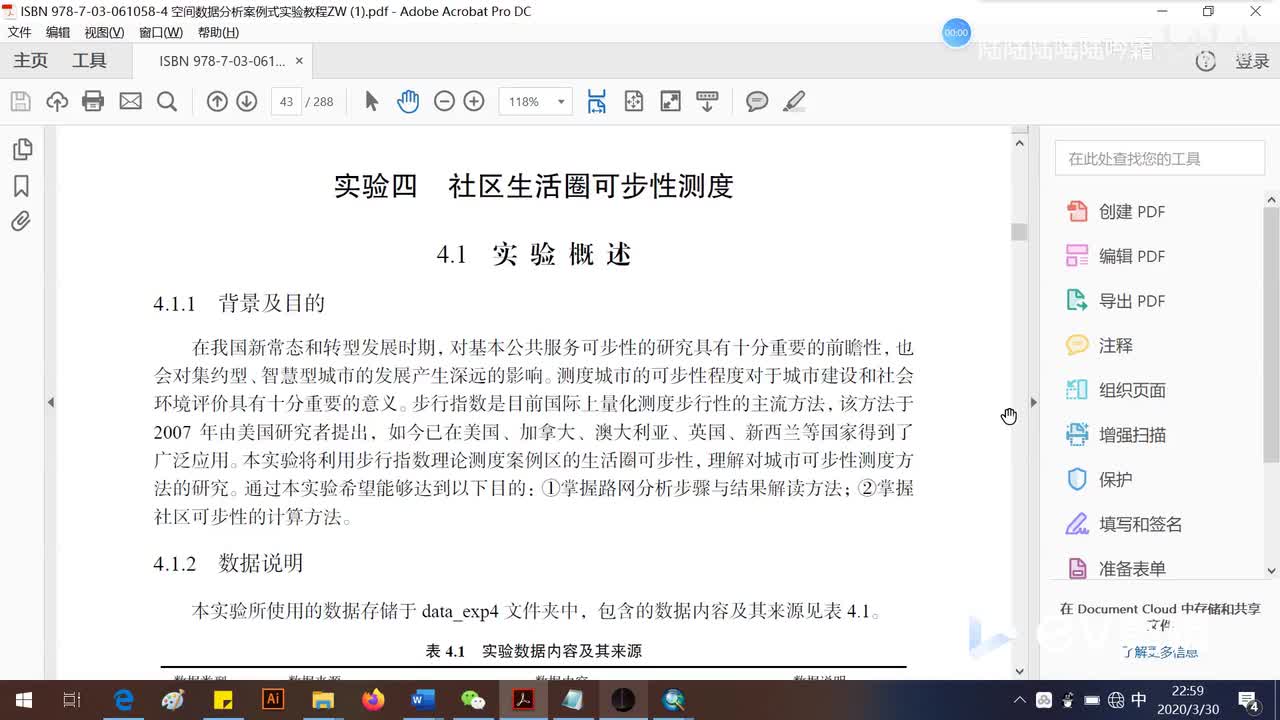Click the tool search box
1280x720 pixels.
coord(1160,158)
